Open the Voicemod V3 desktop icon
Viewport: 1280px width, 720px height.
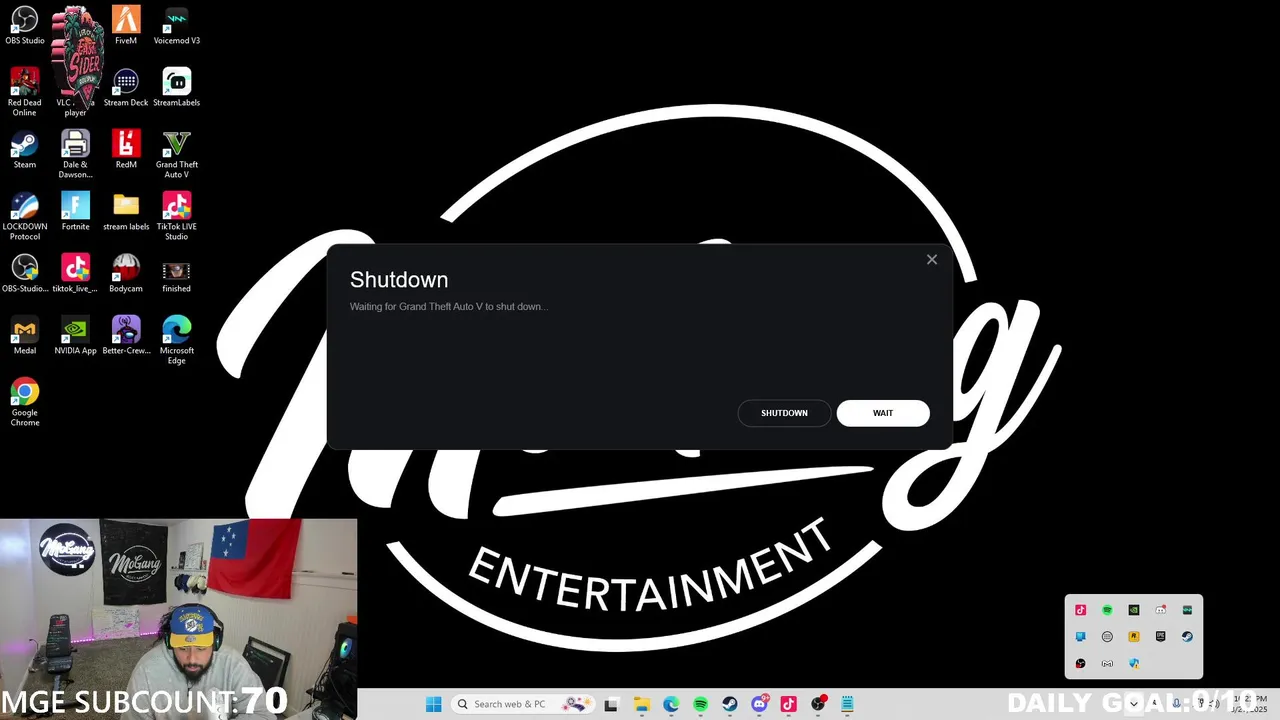click(x=177, y=26)
